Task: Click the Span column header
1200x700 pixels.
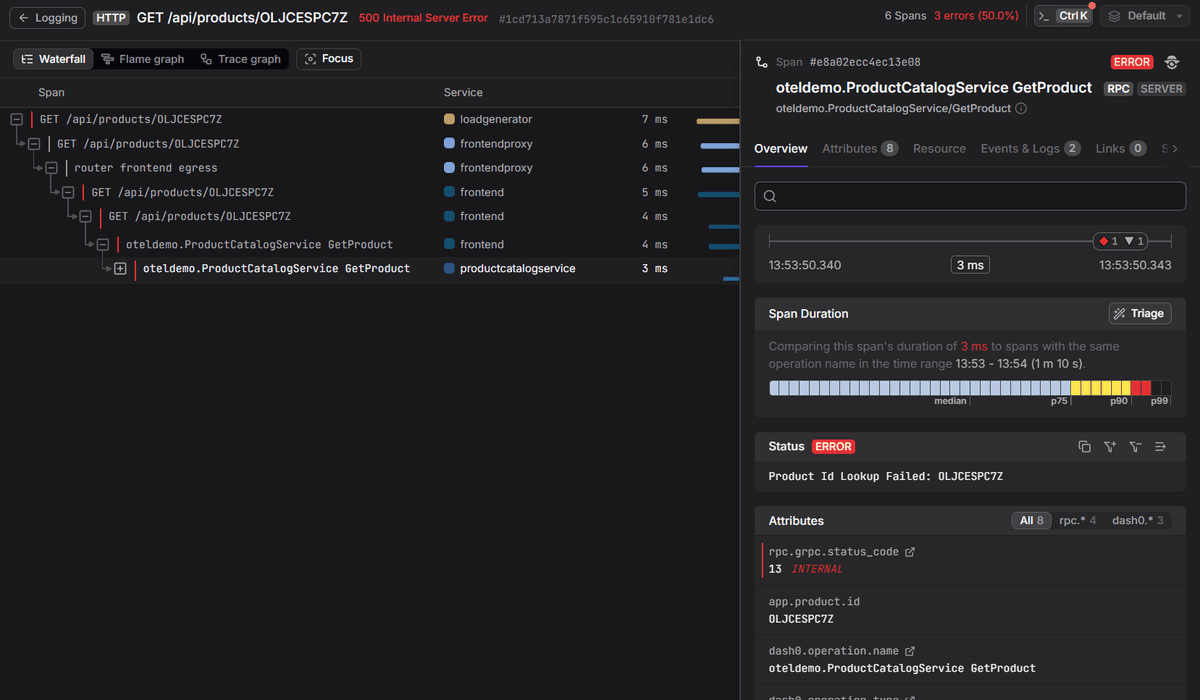Action: [x=51, y=92]
